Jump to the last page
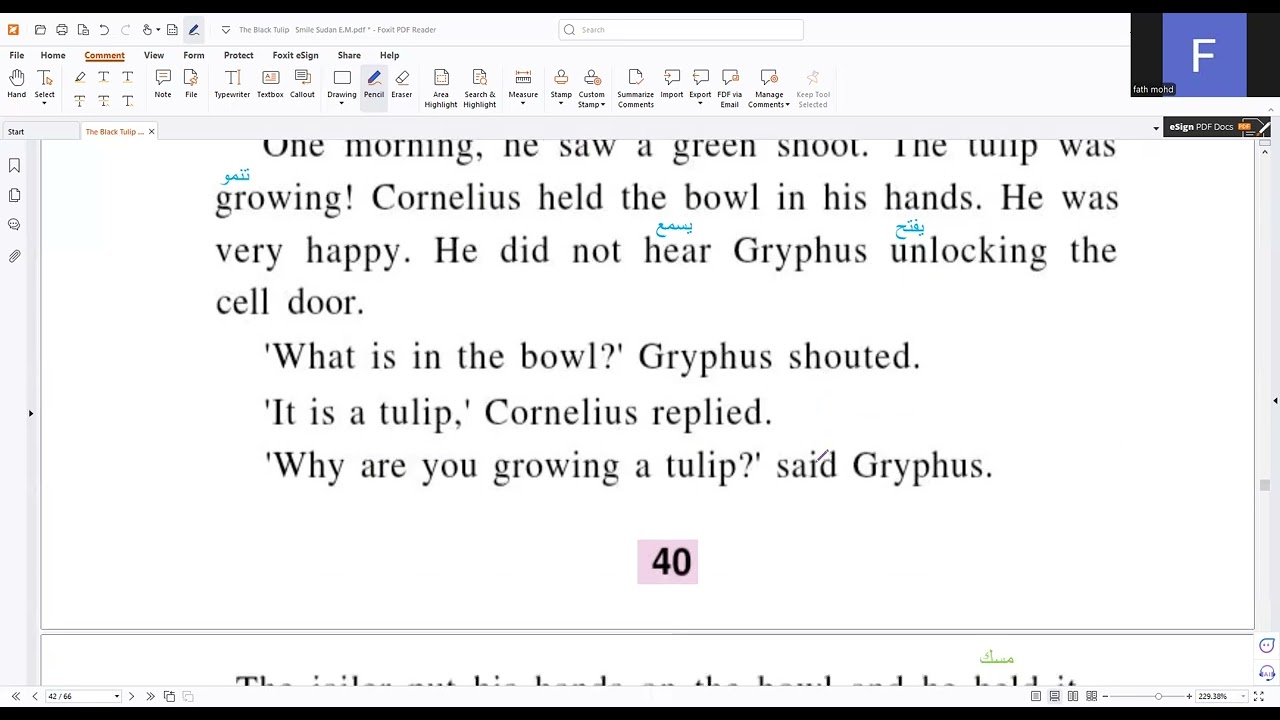This screenshot has width=1280, height=720. click(x=150, y=696)
